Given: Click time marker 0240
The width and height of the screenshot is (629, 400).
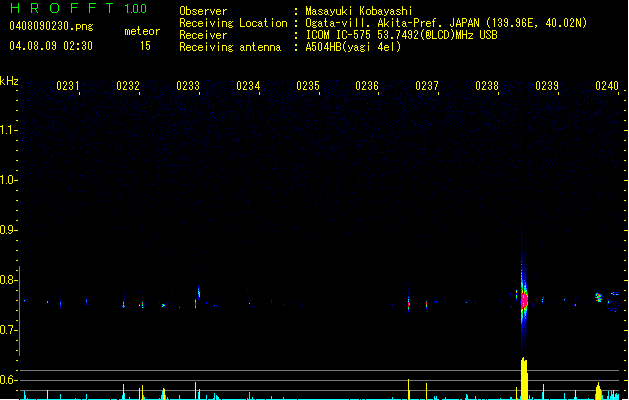Looking at the screenshot, I should [607, 86].
